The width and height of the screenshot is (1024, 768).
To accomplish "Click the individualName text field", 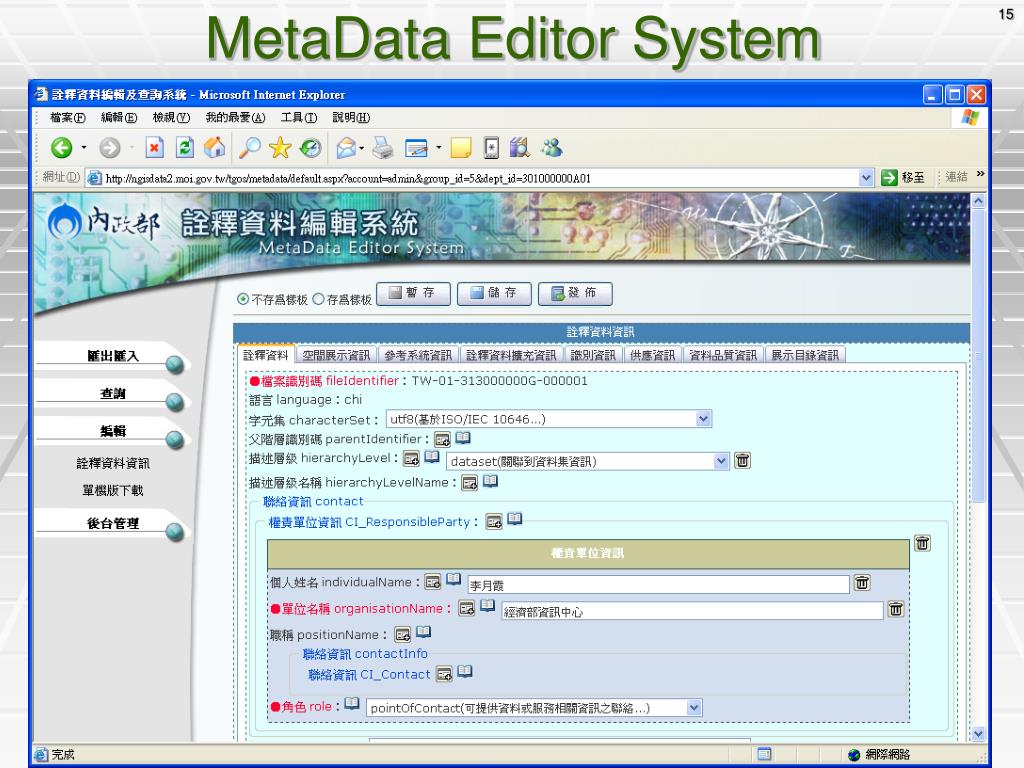I will click(x=658, y=584).
